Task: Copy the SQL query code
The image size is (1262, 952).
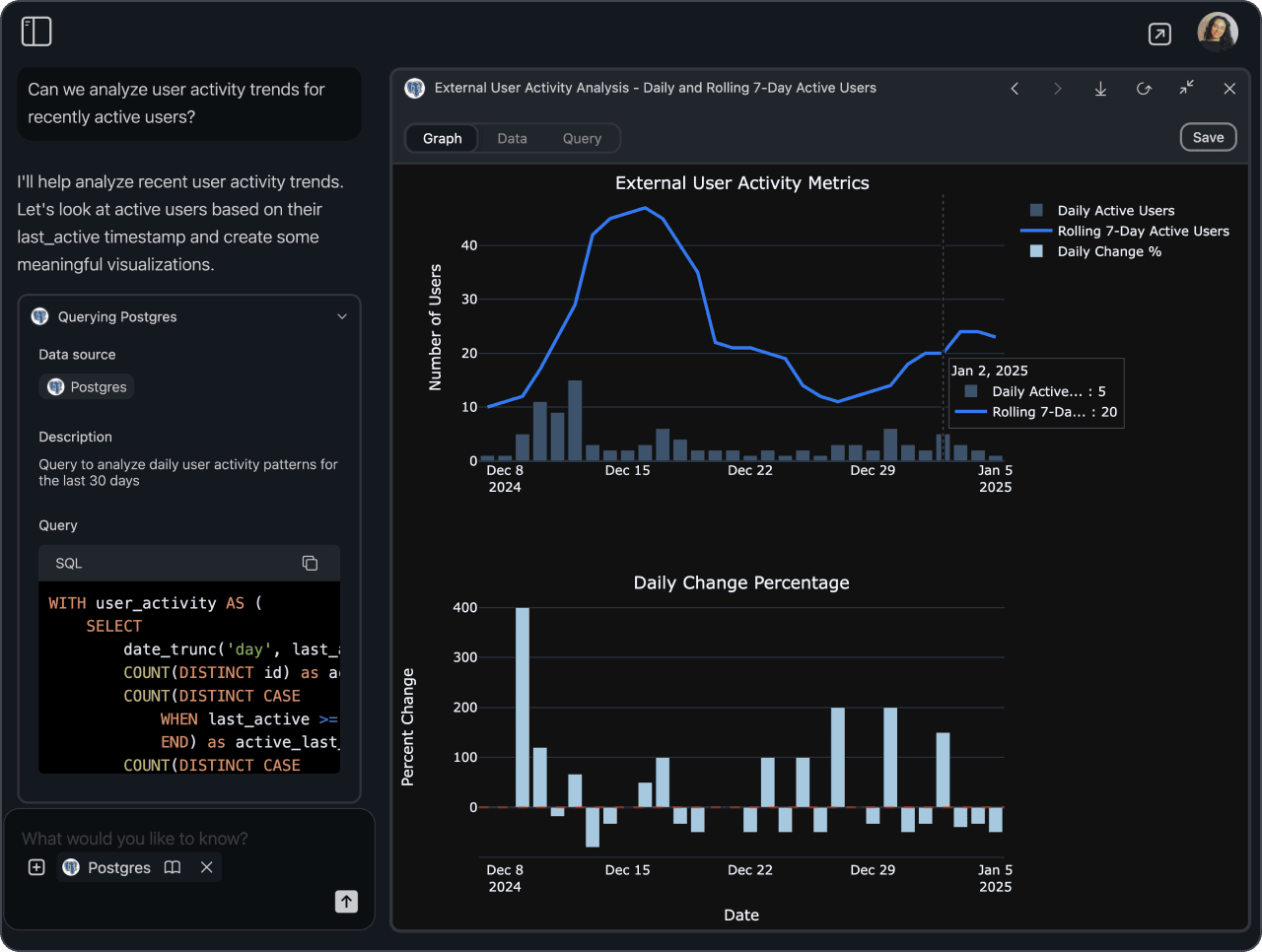Action: pos(310,563)
